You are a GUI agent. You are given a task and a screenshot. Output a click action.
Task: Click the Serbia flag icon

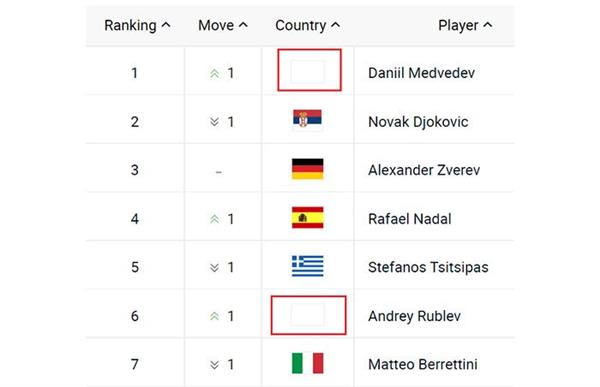[307, 120]
